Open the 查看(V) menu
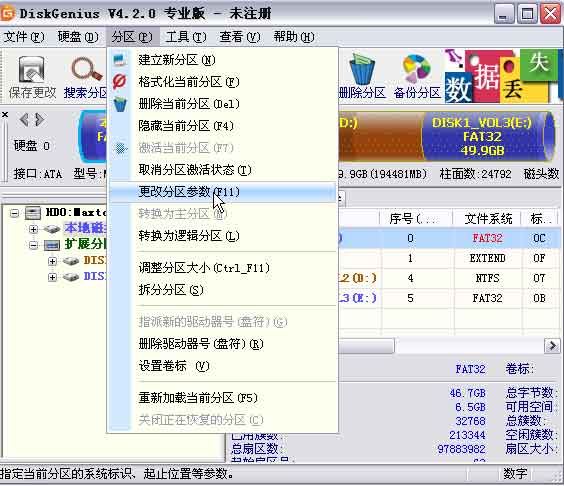 (240, 37)
